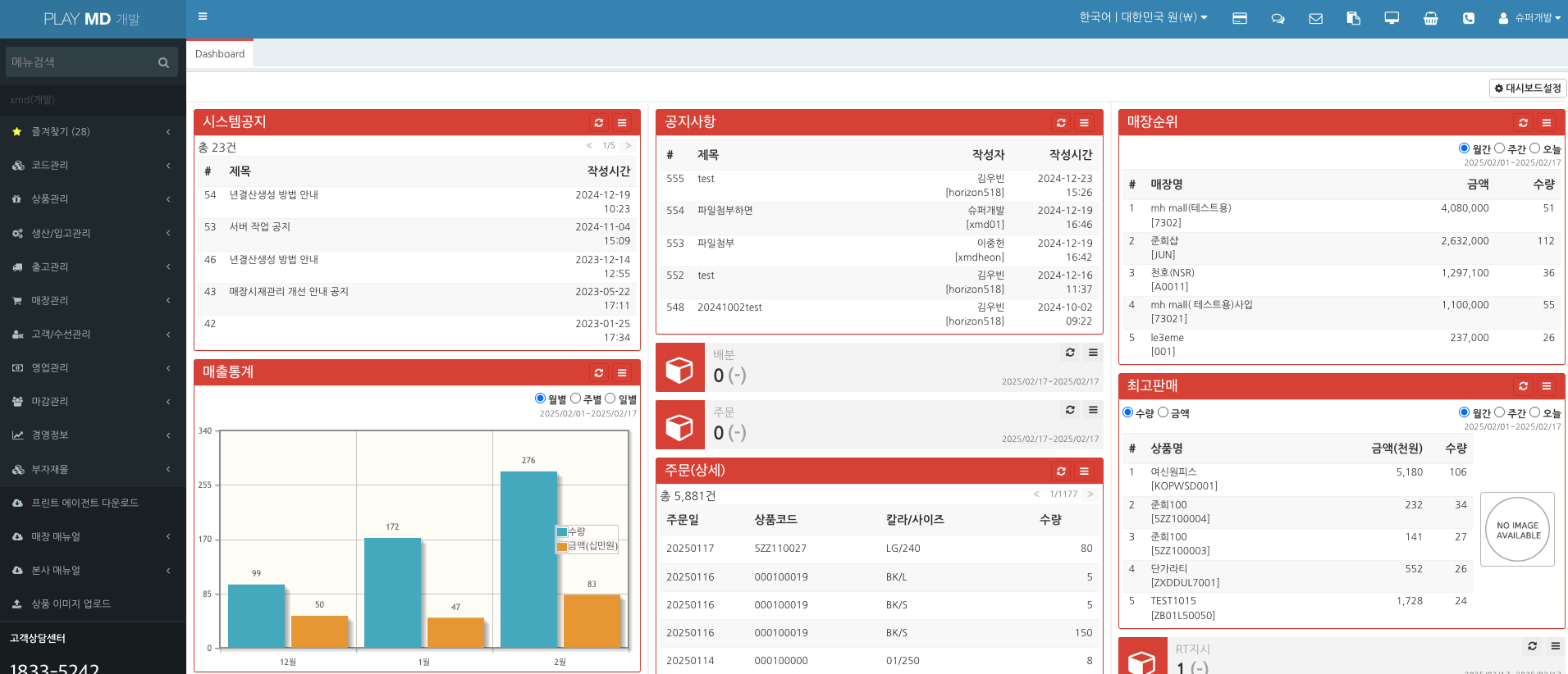Open language and currency dropdown
The width and height of the screenshot is (1568, 674).
click(x=1142, y=17)
